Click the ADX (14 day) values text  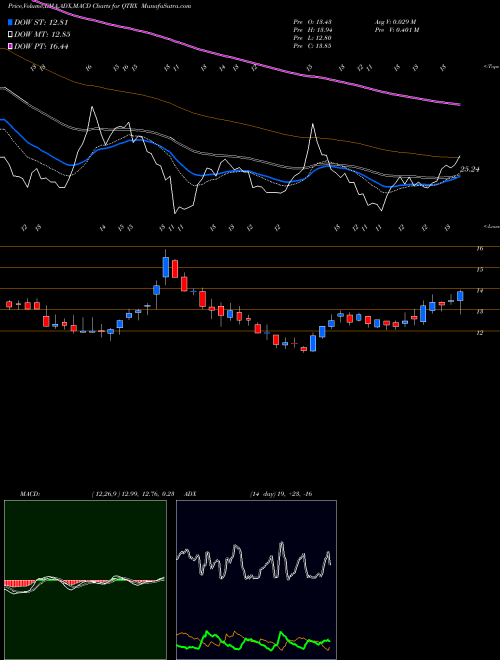point(281,494)
